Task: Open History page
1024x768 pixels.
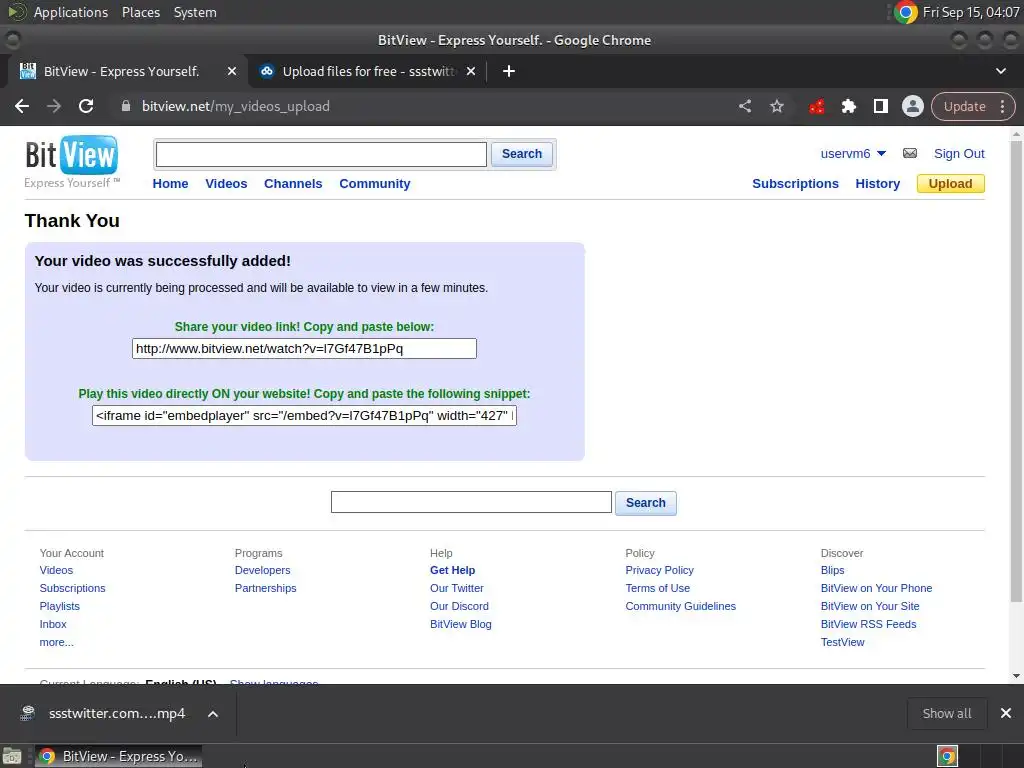Action: [878, 184]
